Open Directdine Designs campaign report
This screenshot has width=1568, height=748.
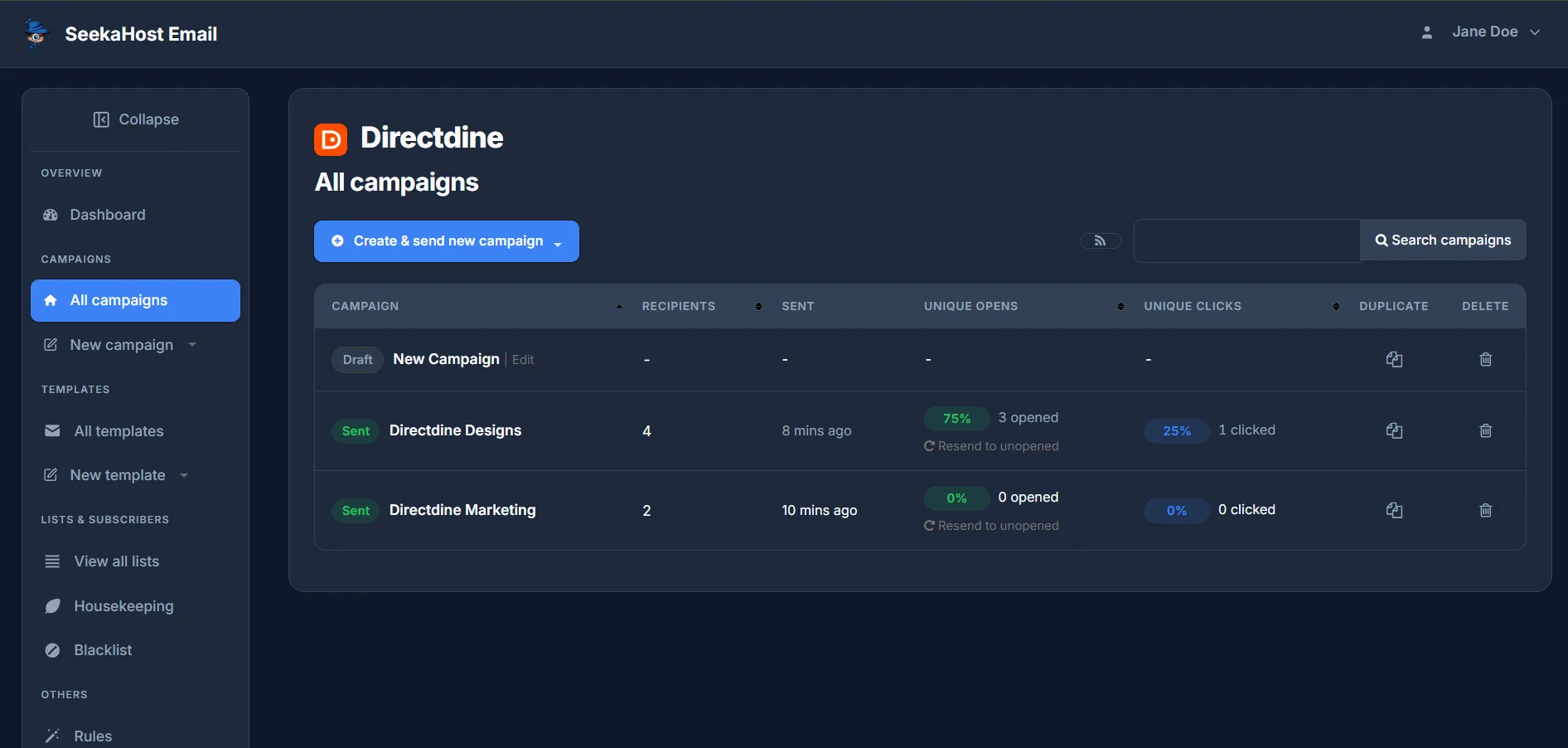pos(455,430)
